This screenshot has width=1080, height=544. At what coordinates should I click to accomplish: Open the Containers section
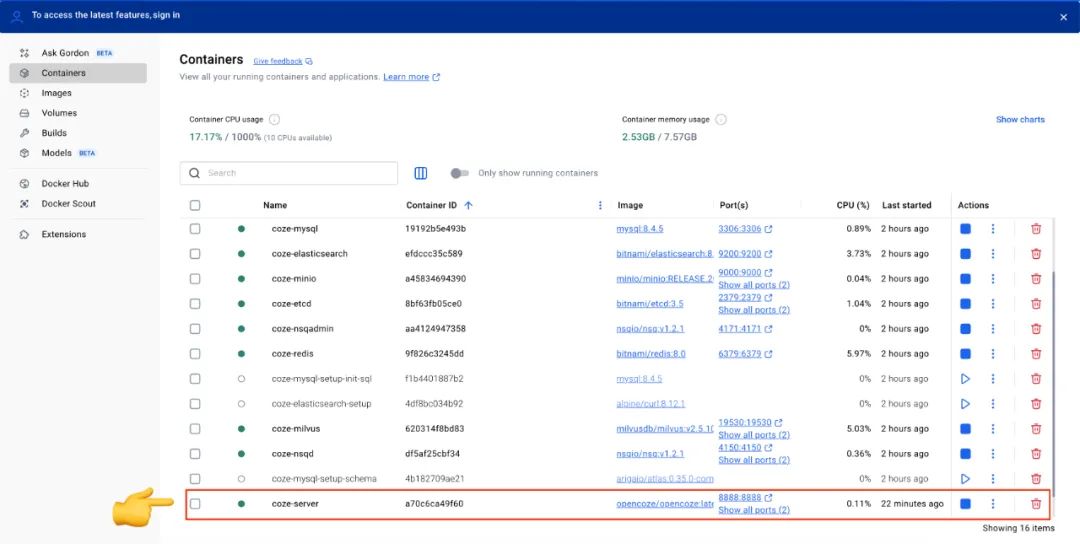(x=78, y=73)
